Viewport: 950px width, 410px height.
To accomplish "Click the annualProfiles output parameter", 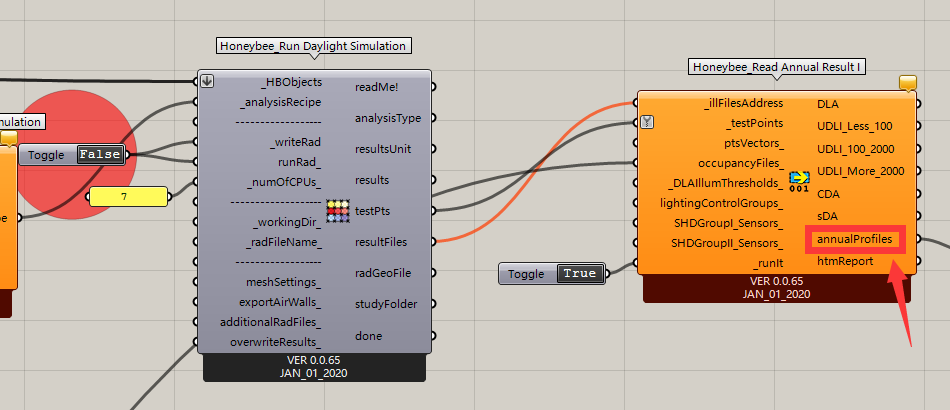I will [x=854, y=239].
